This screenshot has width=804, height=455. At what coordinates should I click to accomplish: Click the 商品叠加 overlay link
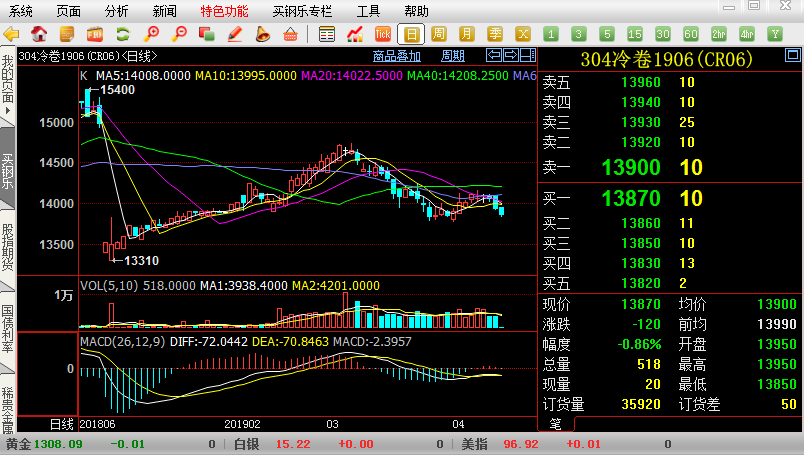[397, 55]
